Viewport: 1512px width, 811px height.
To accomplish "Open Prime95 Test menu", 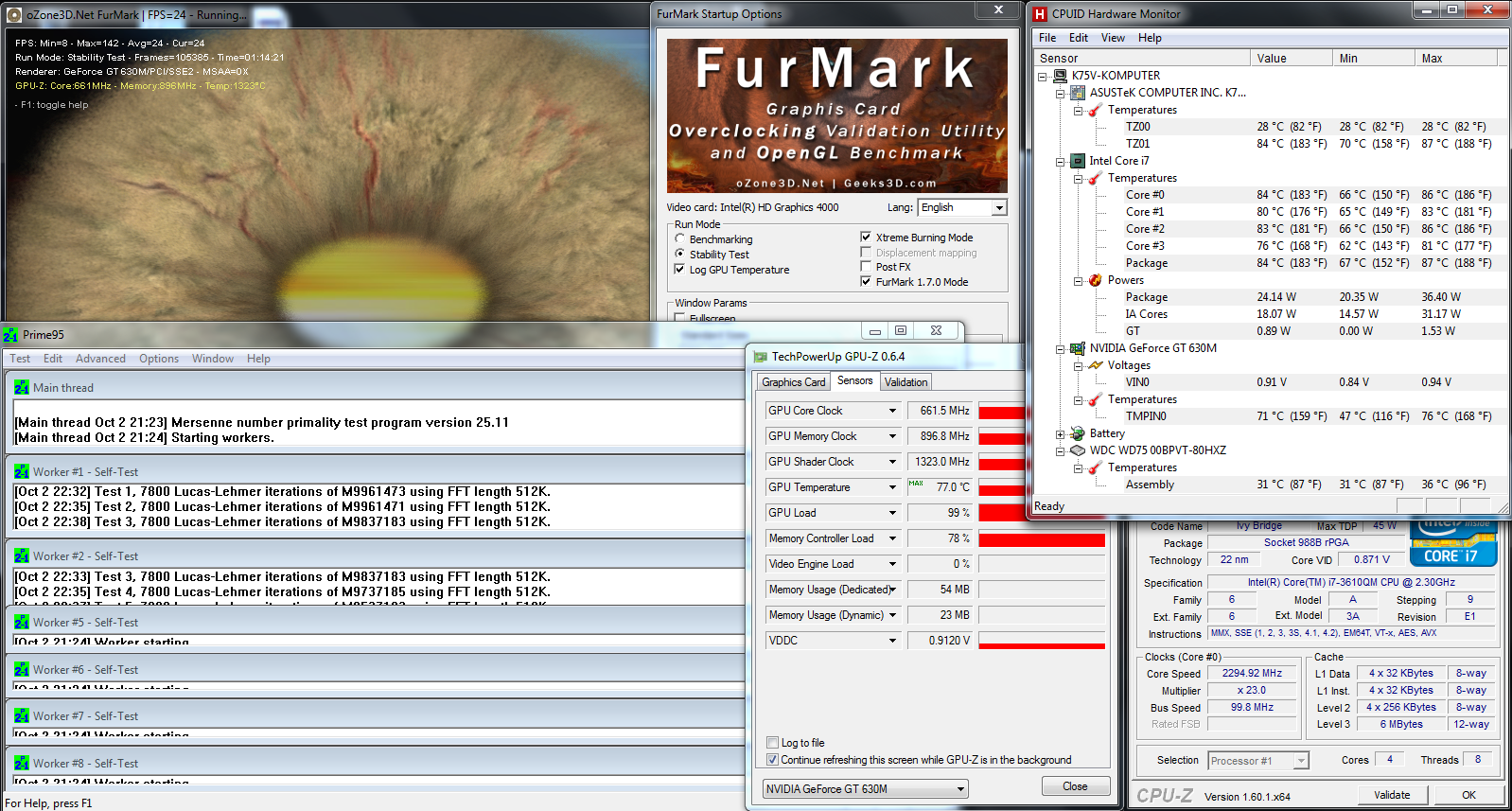I will pos(20,359).
